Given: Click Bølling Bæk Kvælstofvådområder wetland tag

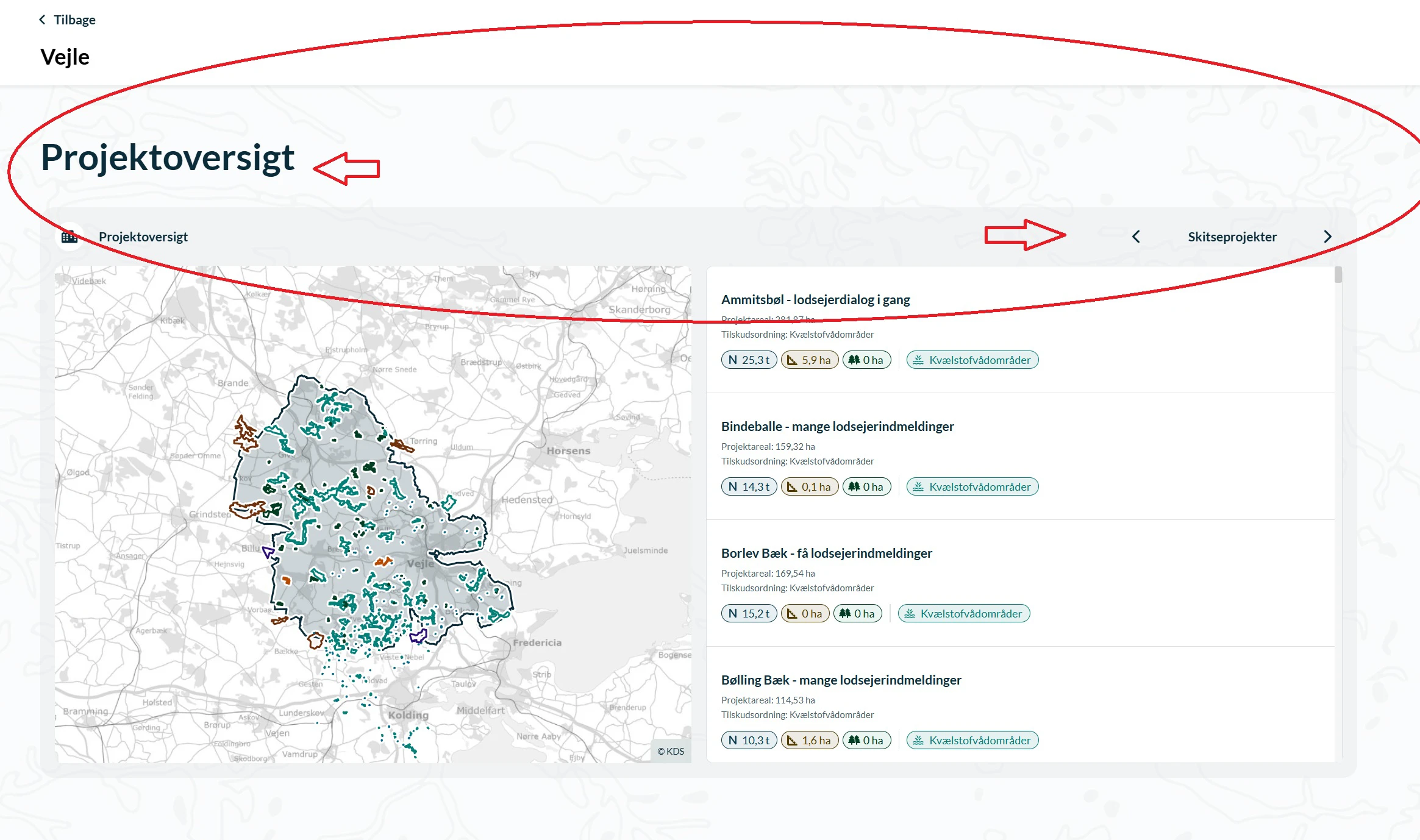Looking at the screenshot, I should click(x=972, y=740).
